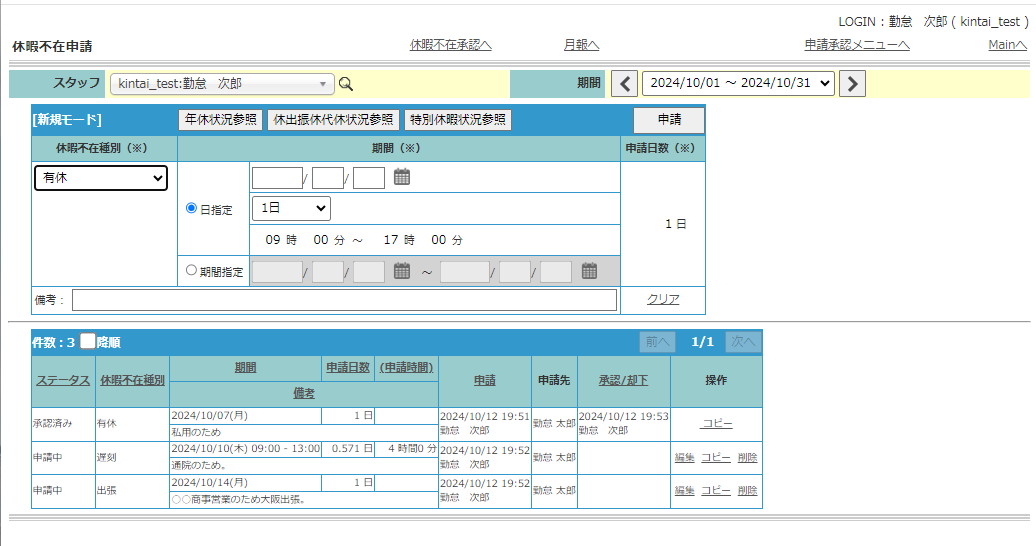1036x546 pixels.
Task: Sort by the ステータス column header
Action: click(63, 381)
